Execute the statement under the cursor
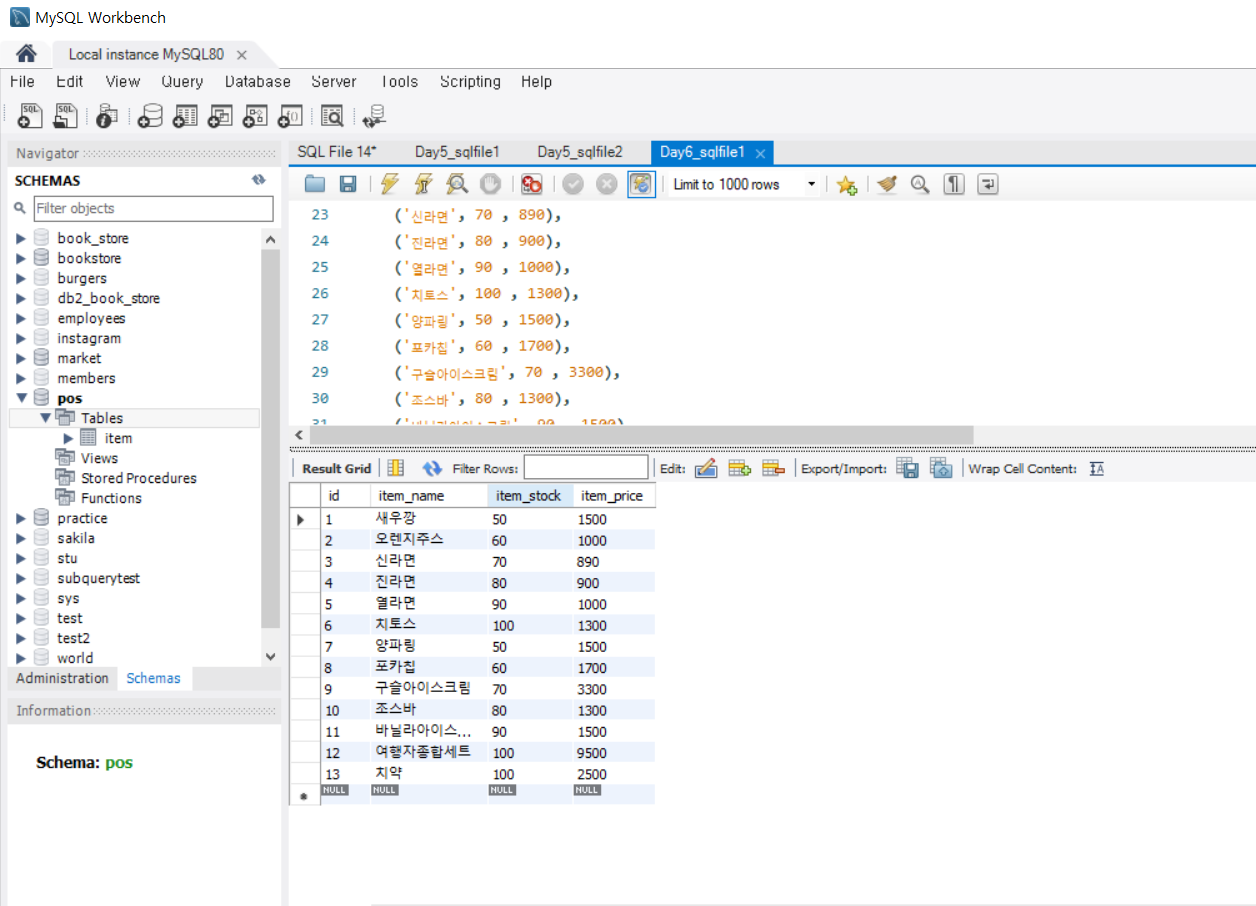The height and width of the screenshot is (906, 1256). tap(423, 184)
